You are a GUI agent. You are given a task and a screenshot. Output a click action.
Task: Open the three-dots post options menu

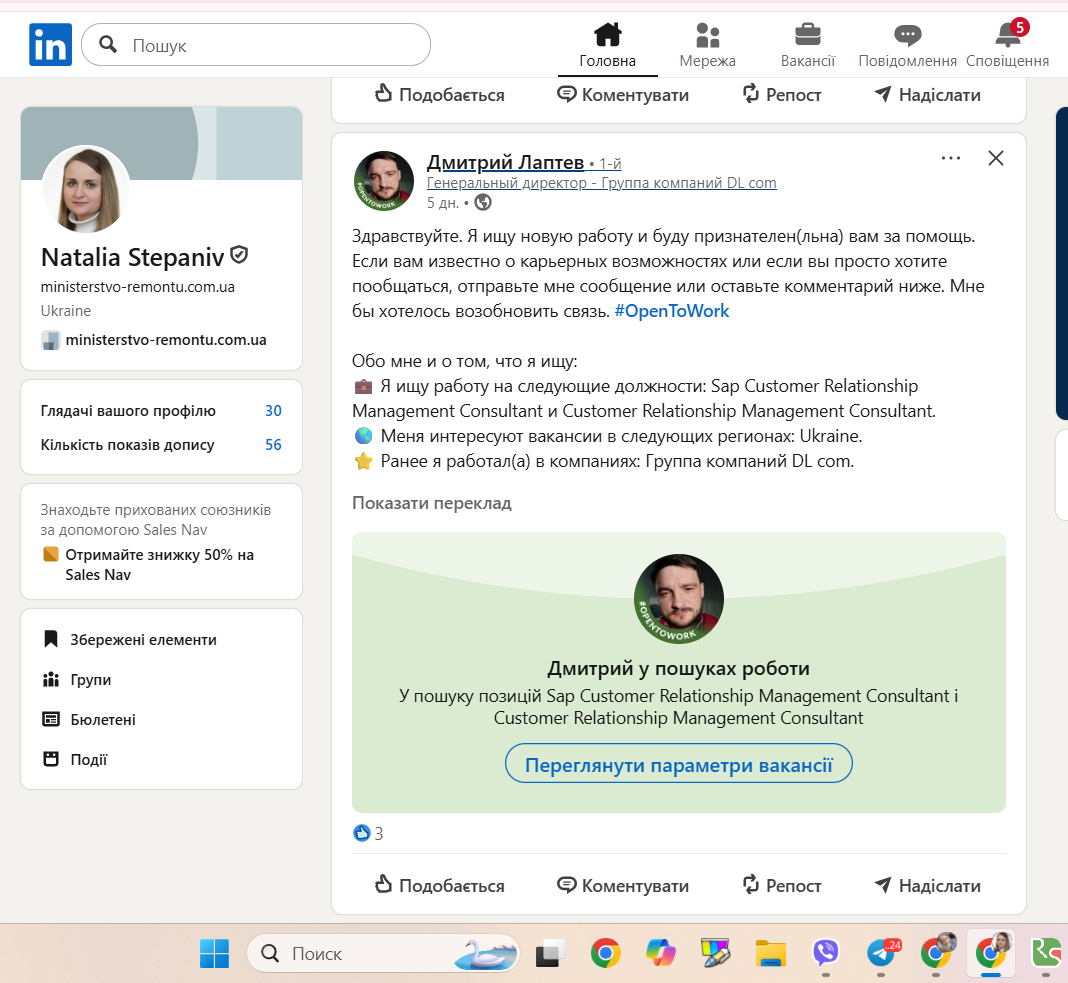(x=951, y=158)
